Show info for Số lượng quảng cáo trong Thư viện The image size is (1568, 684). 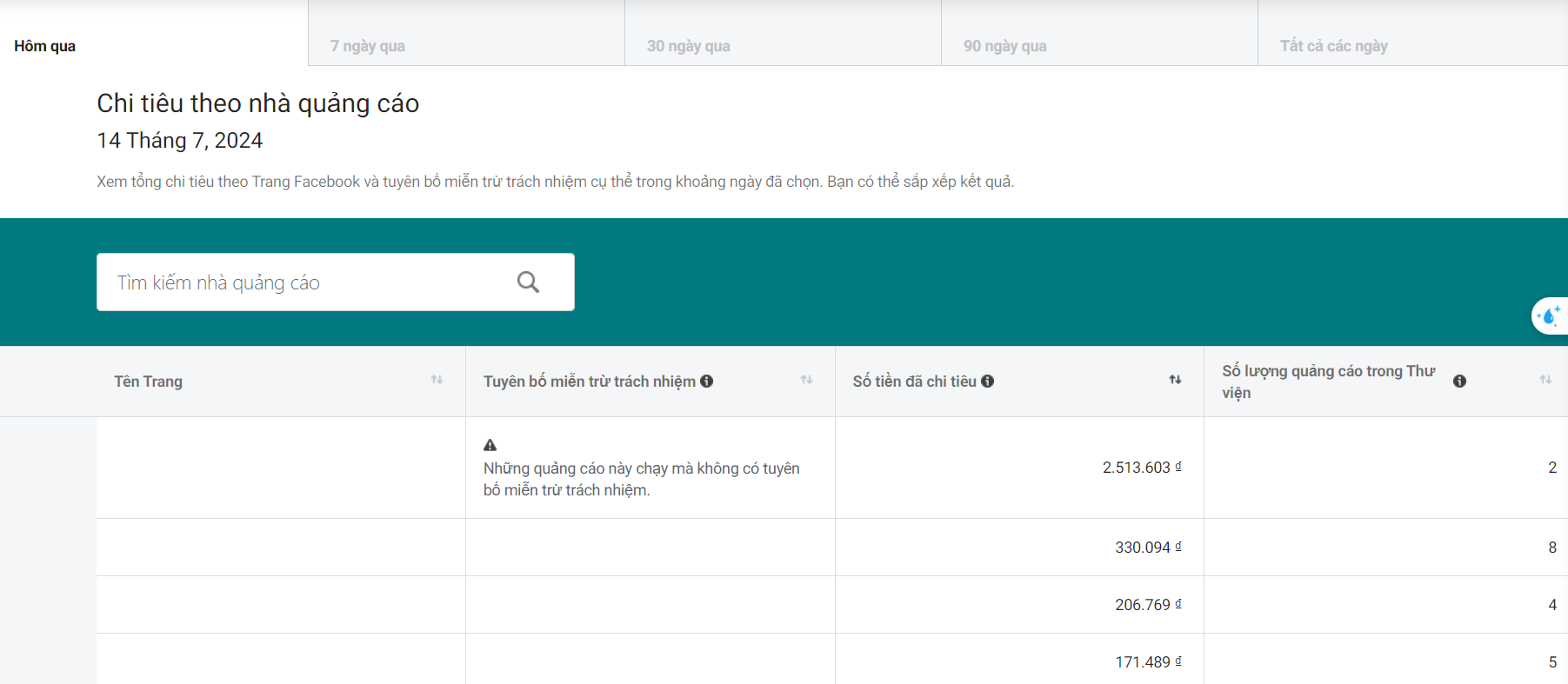point(1459,381)
